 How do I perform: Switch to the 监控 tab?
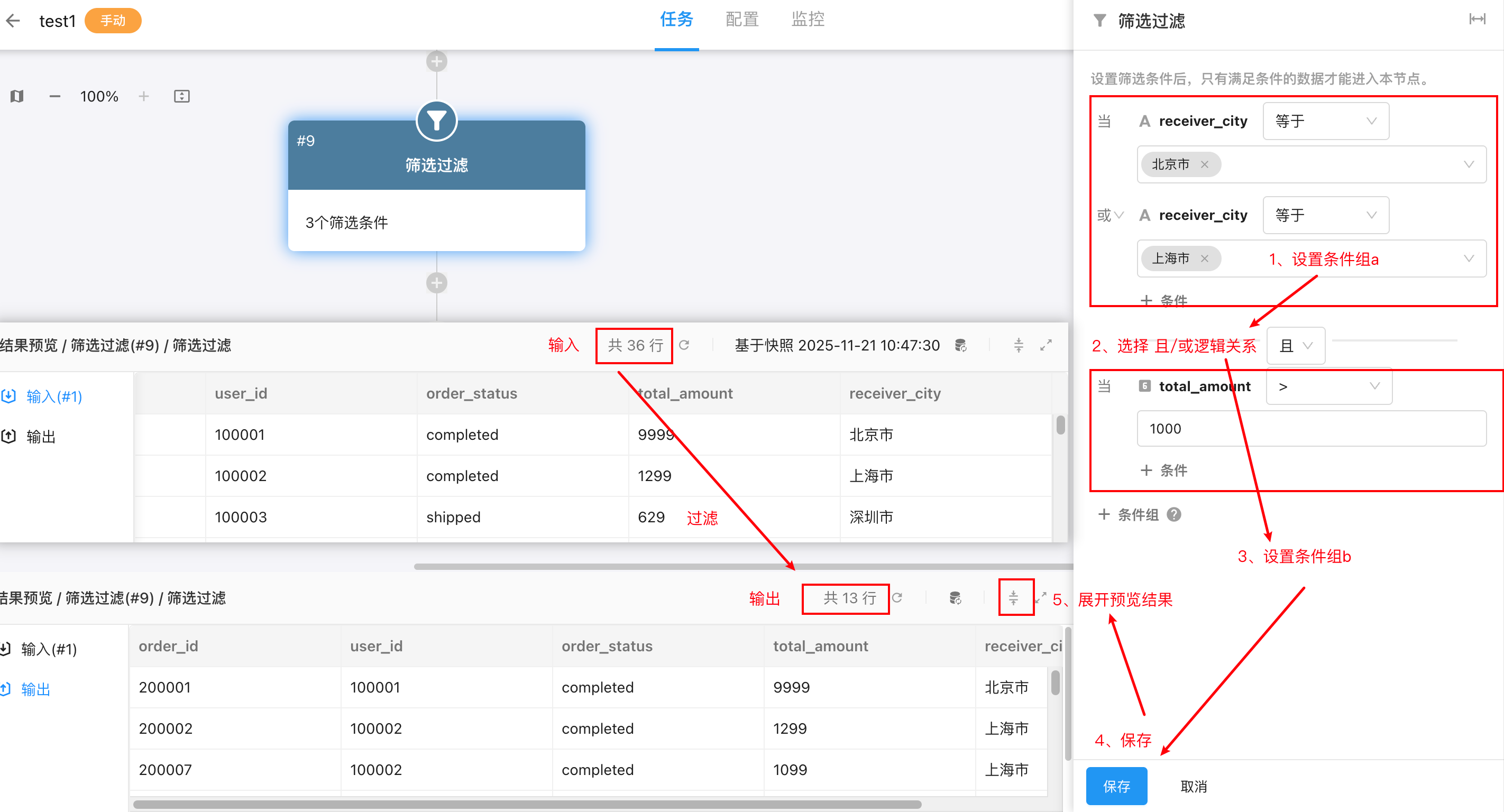[x=808, y=20]
